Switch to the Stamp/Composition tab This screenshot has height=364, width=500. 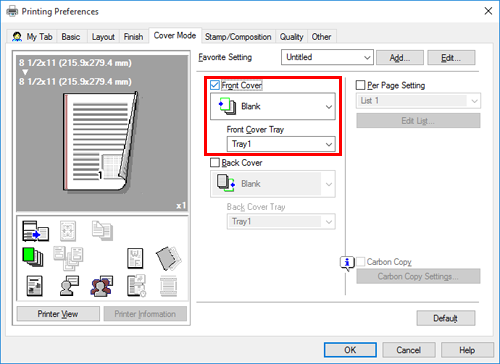coord(238,37)
